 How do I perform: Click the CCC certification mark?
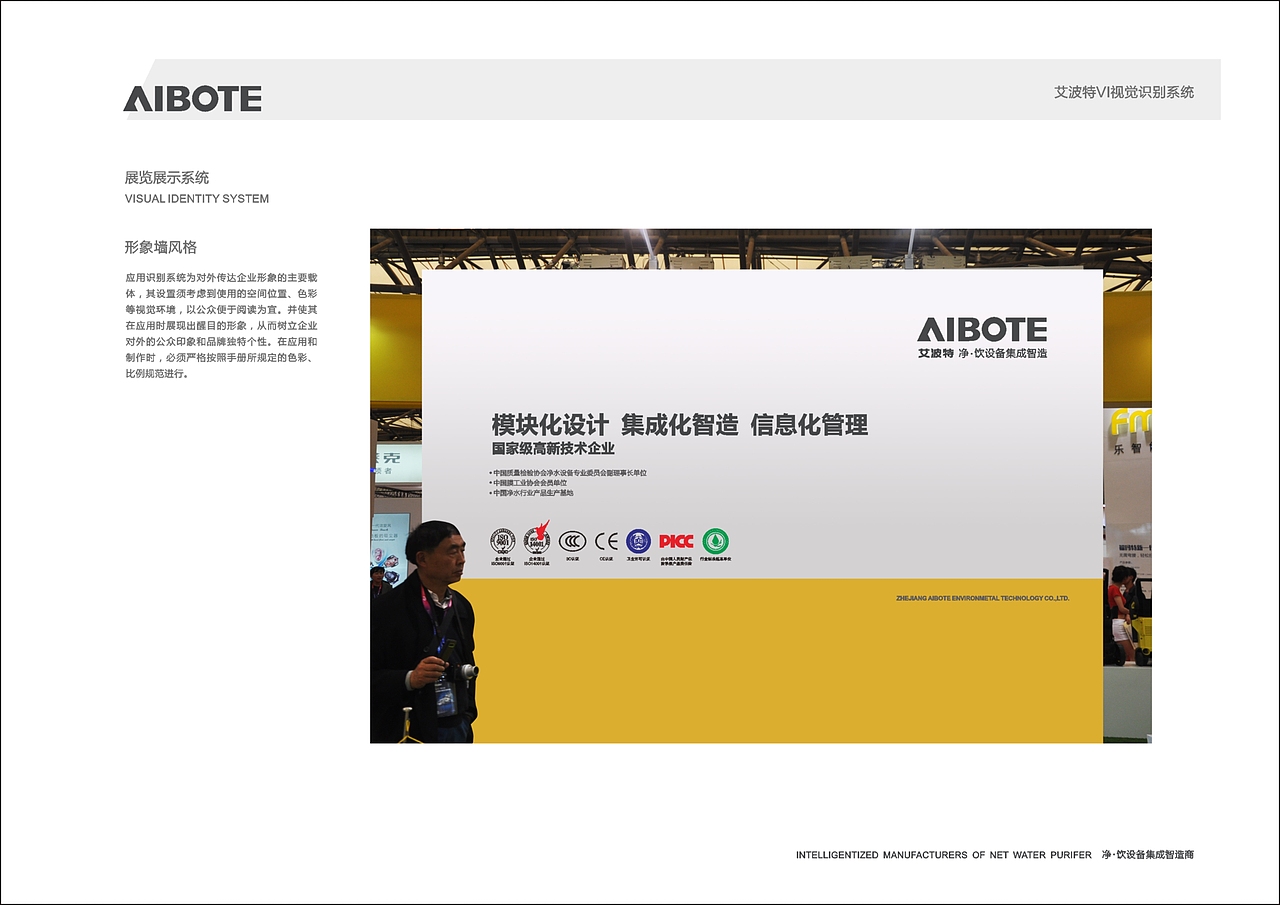coord(572,541)
